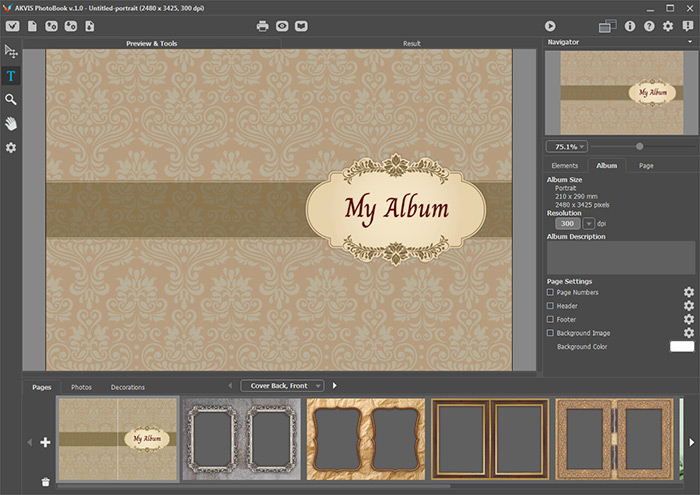The height and width of the screenshot is (495, 700).
Task: Go to previous page arrow beside dropdown
Action: [x=230, y=385]
